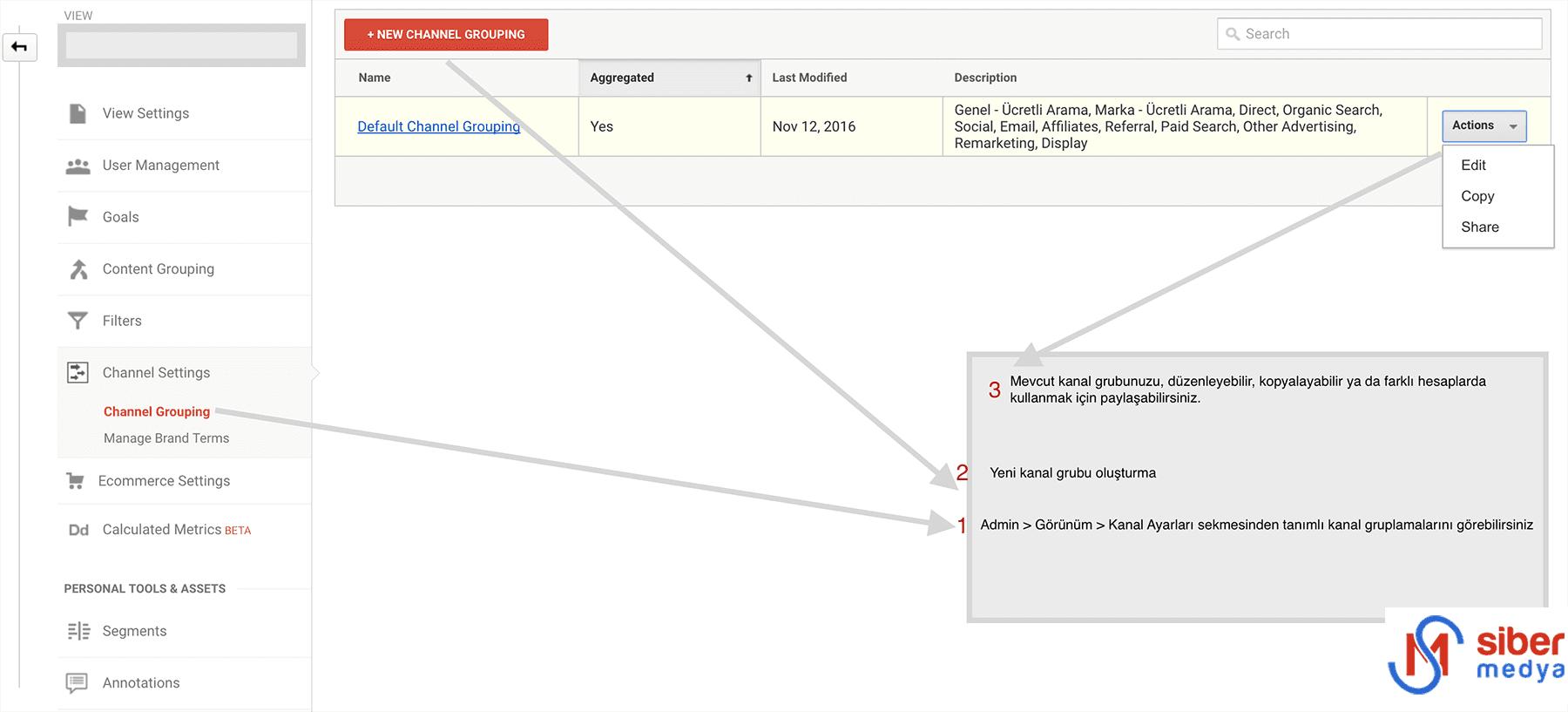Click the VIEW label above selector

[x=78, y=16]
